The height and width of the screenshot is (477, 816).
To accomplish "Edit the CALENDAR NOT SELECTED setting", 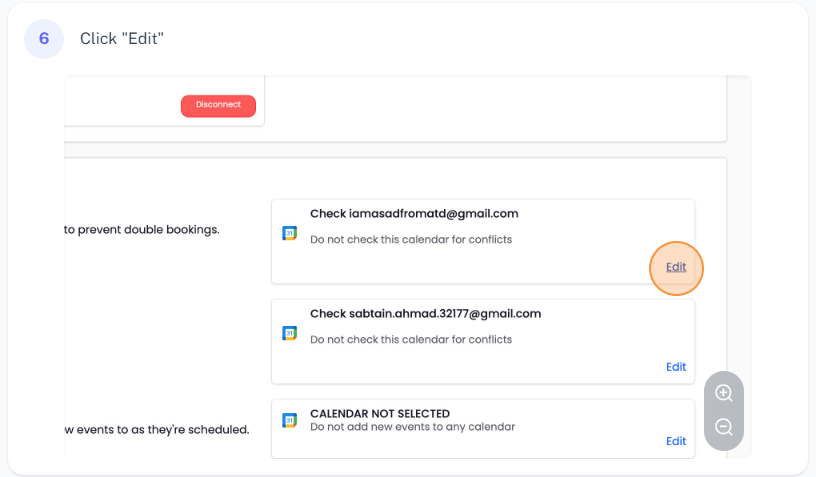I will pos(676,441).
